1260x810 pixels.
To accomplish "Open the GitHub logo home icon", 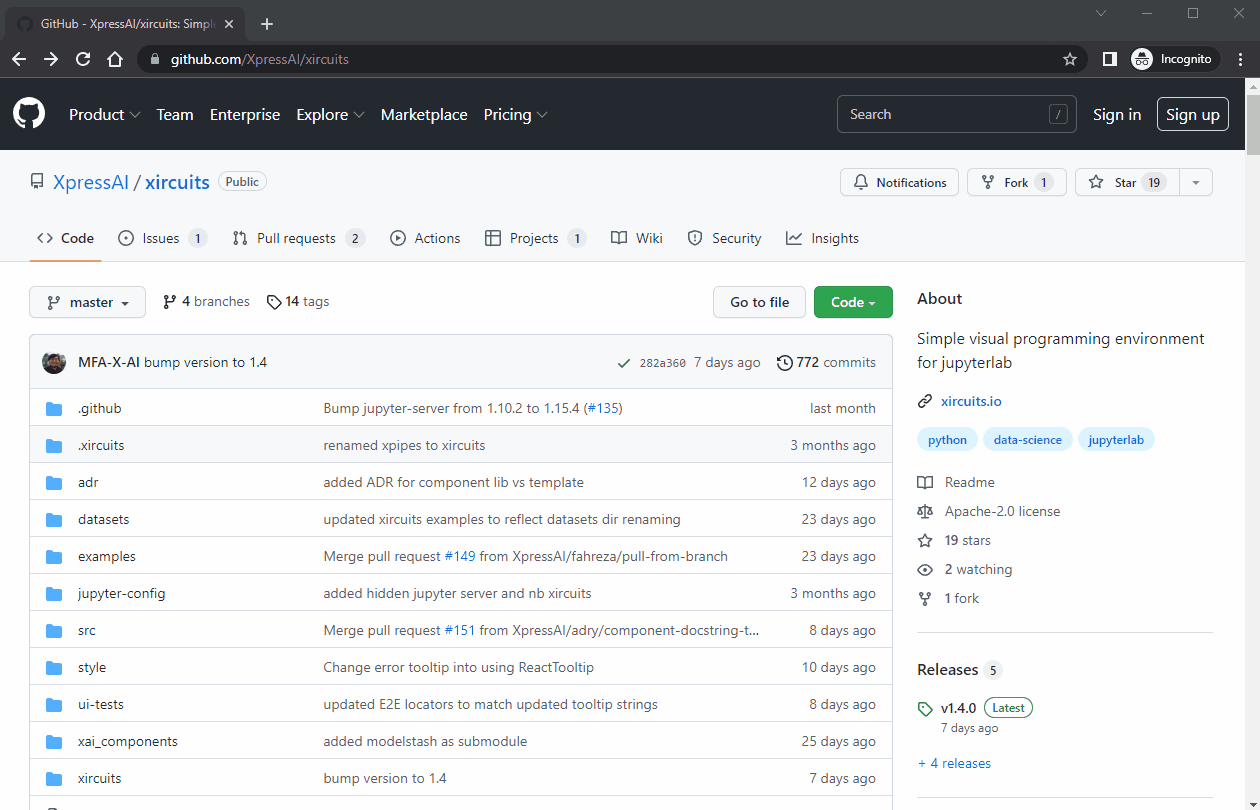I will pos(29,114).
